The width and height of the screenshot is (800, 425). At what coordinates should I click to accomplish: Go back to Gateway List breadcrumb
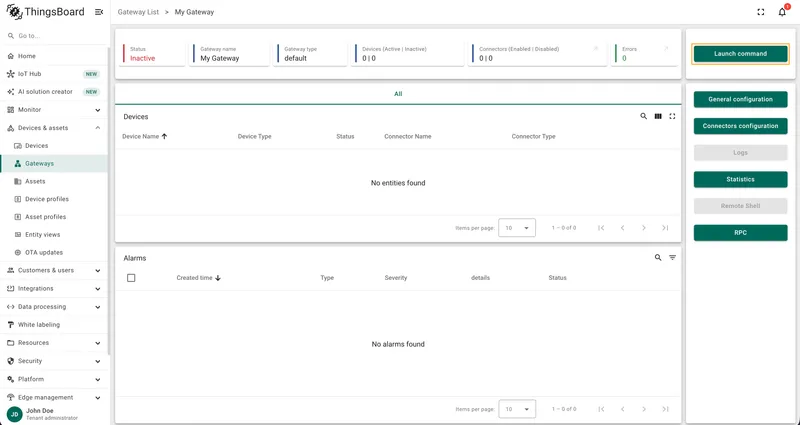point(138,12)
